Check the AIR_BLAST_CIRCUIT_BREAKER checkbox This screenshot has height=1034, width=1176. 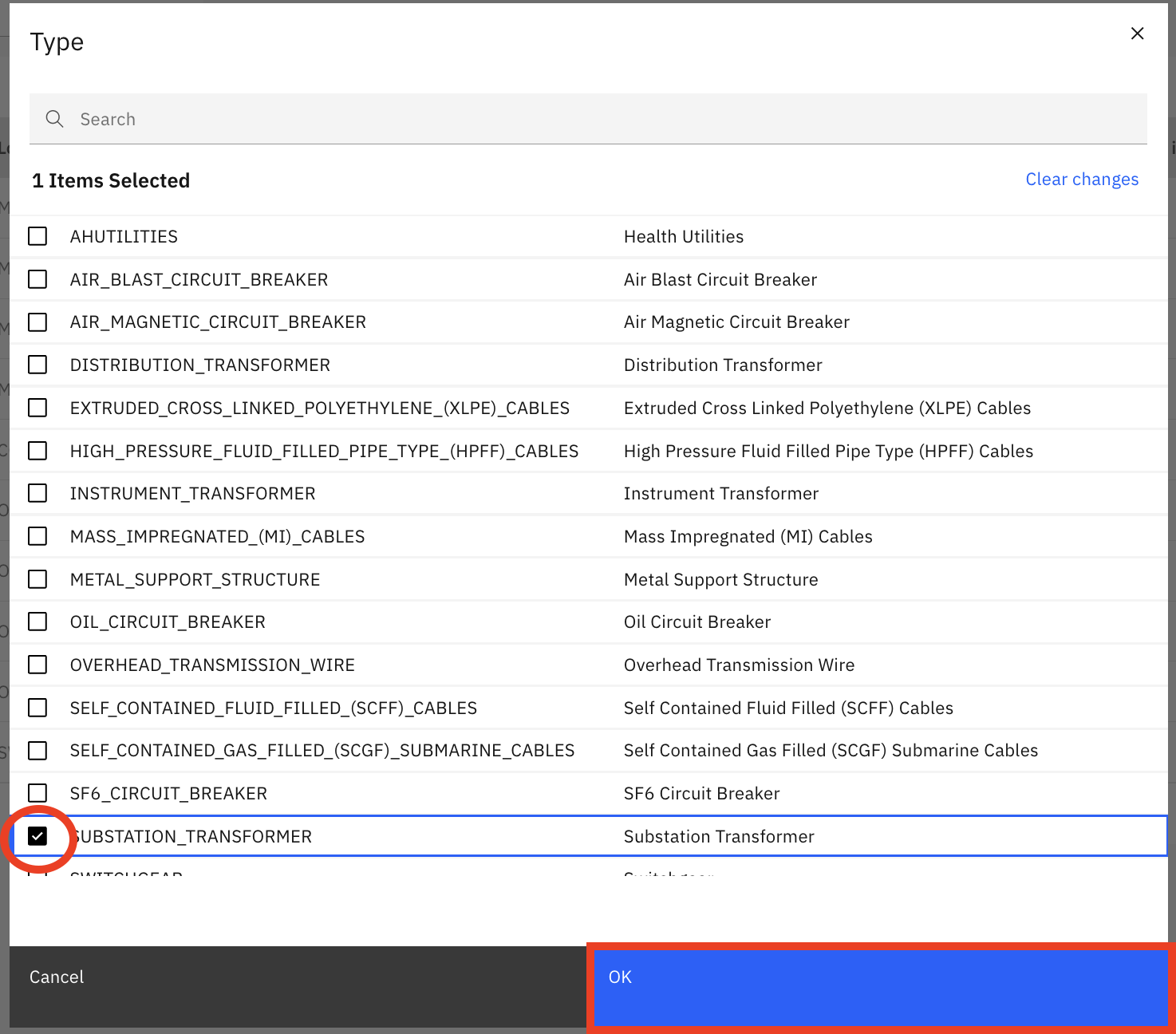37,279
